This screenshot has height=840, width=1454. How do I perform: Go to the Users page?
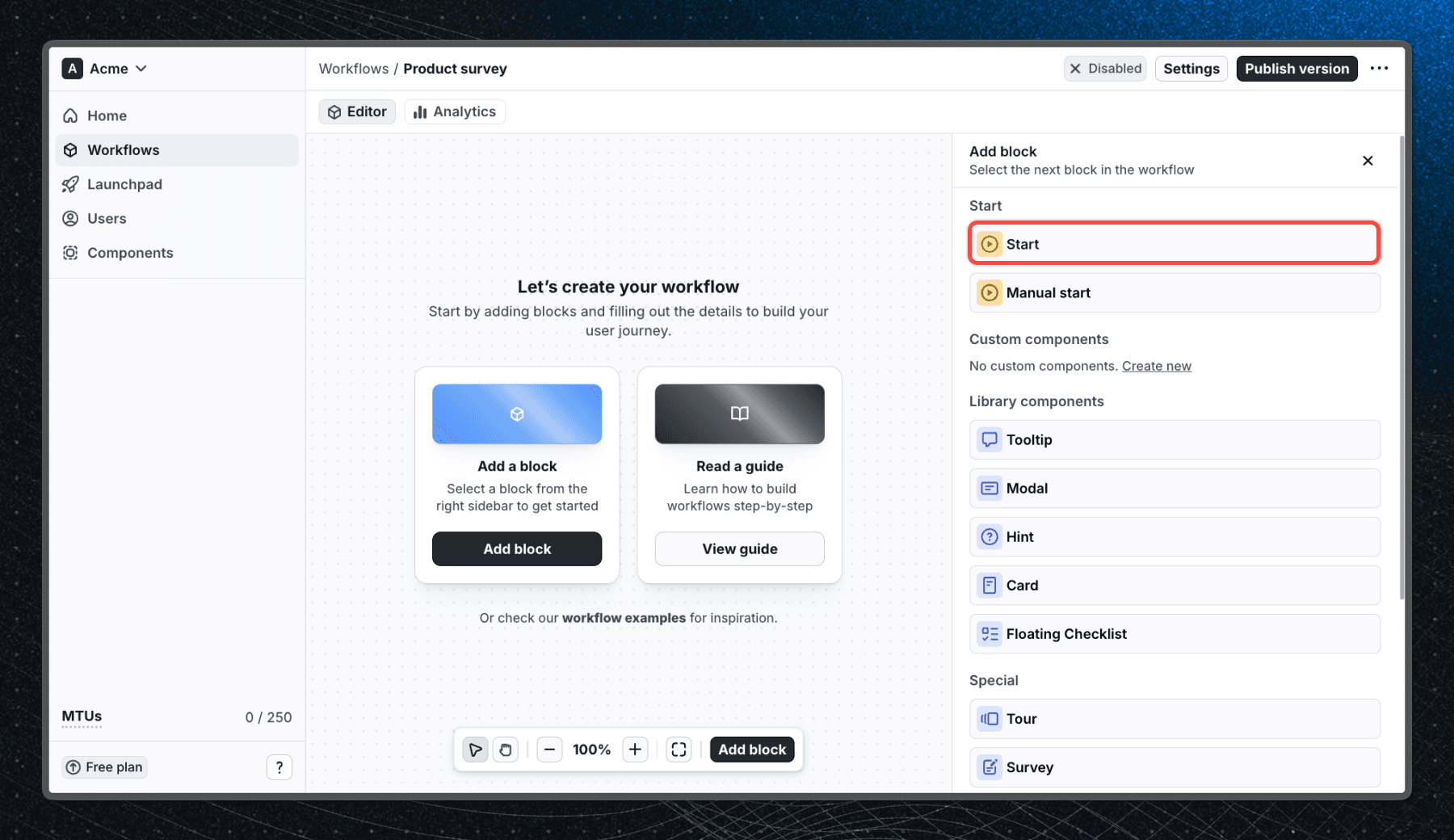pyautogui.click(x=107, y=218)
